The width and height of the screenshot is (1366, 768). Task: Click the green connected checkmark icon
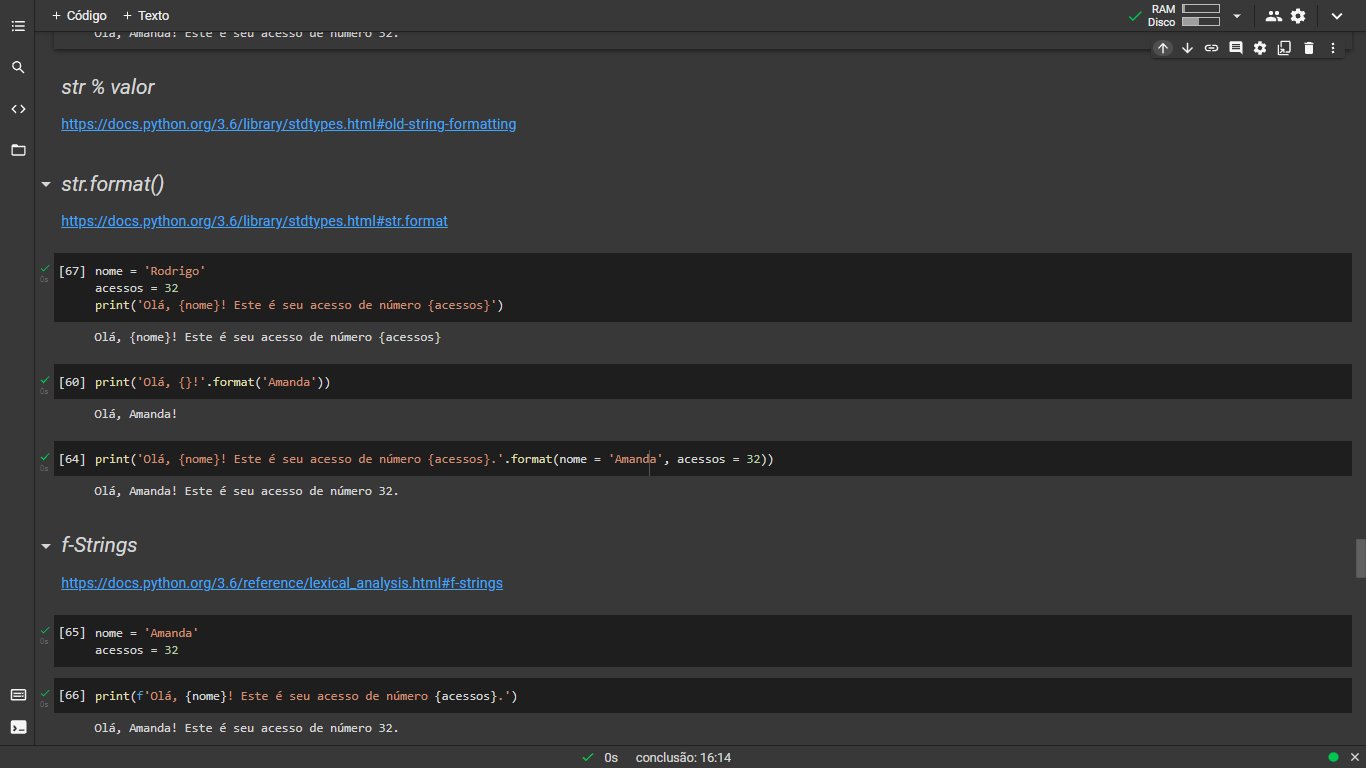click(1135, 16)
